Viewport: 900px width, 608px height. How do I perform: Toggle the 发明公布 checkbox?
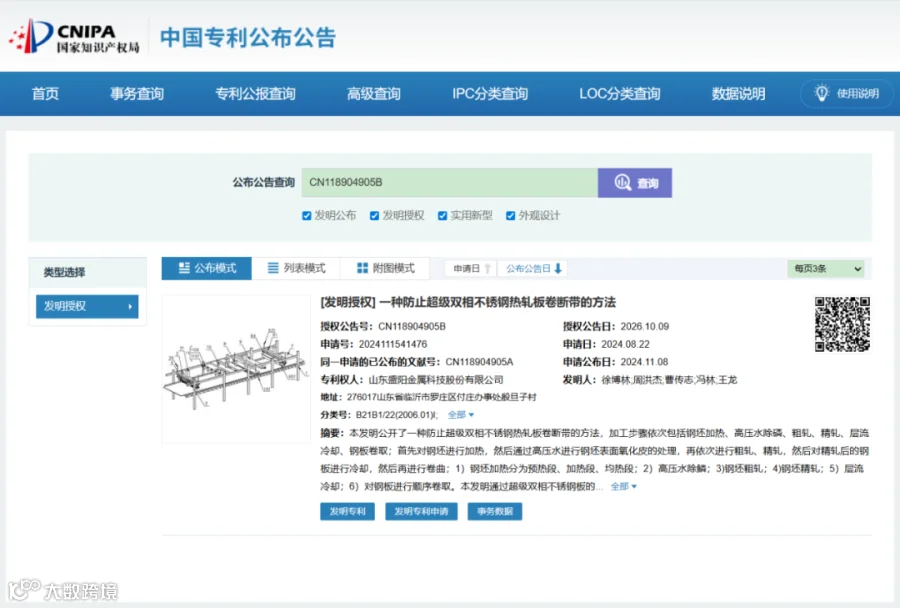(307, 216)
